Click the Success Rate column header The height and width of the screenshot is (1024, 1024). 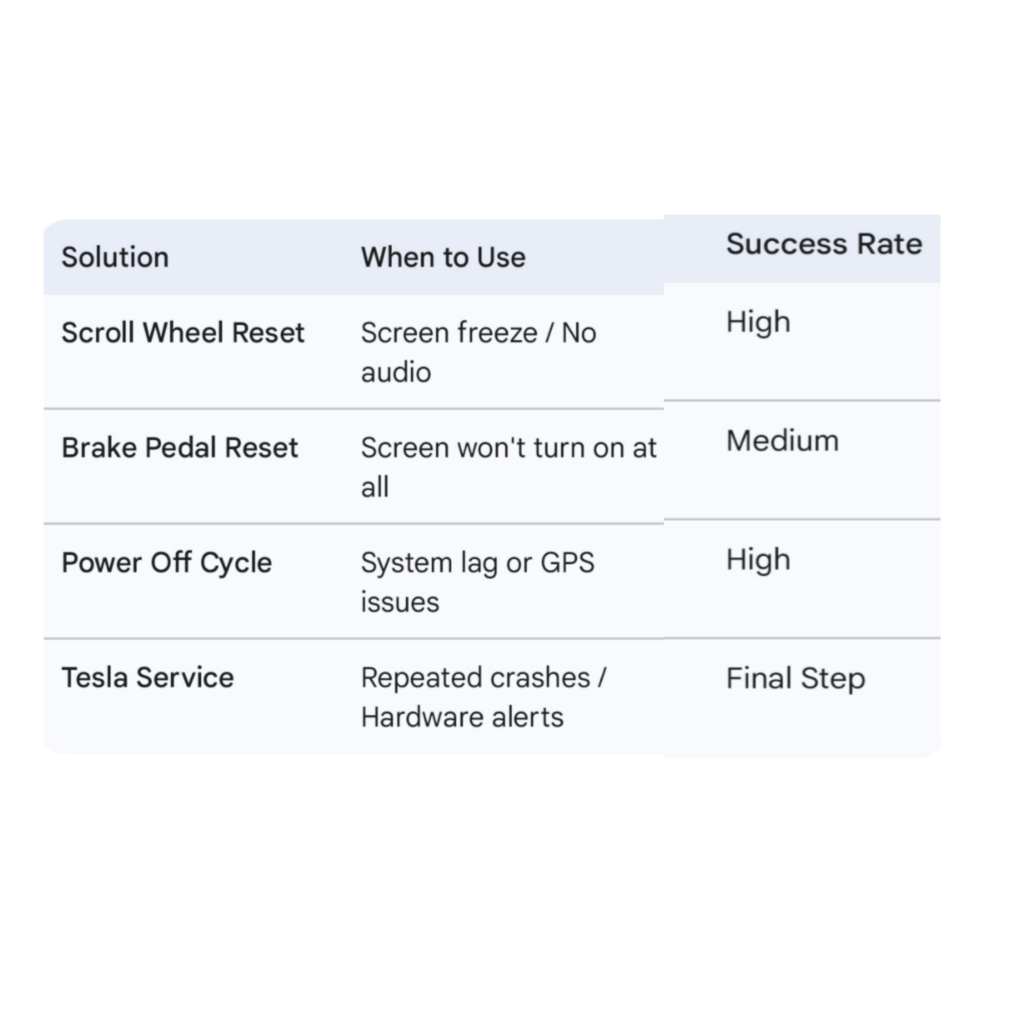823,244
